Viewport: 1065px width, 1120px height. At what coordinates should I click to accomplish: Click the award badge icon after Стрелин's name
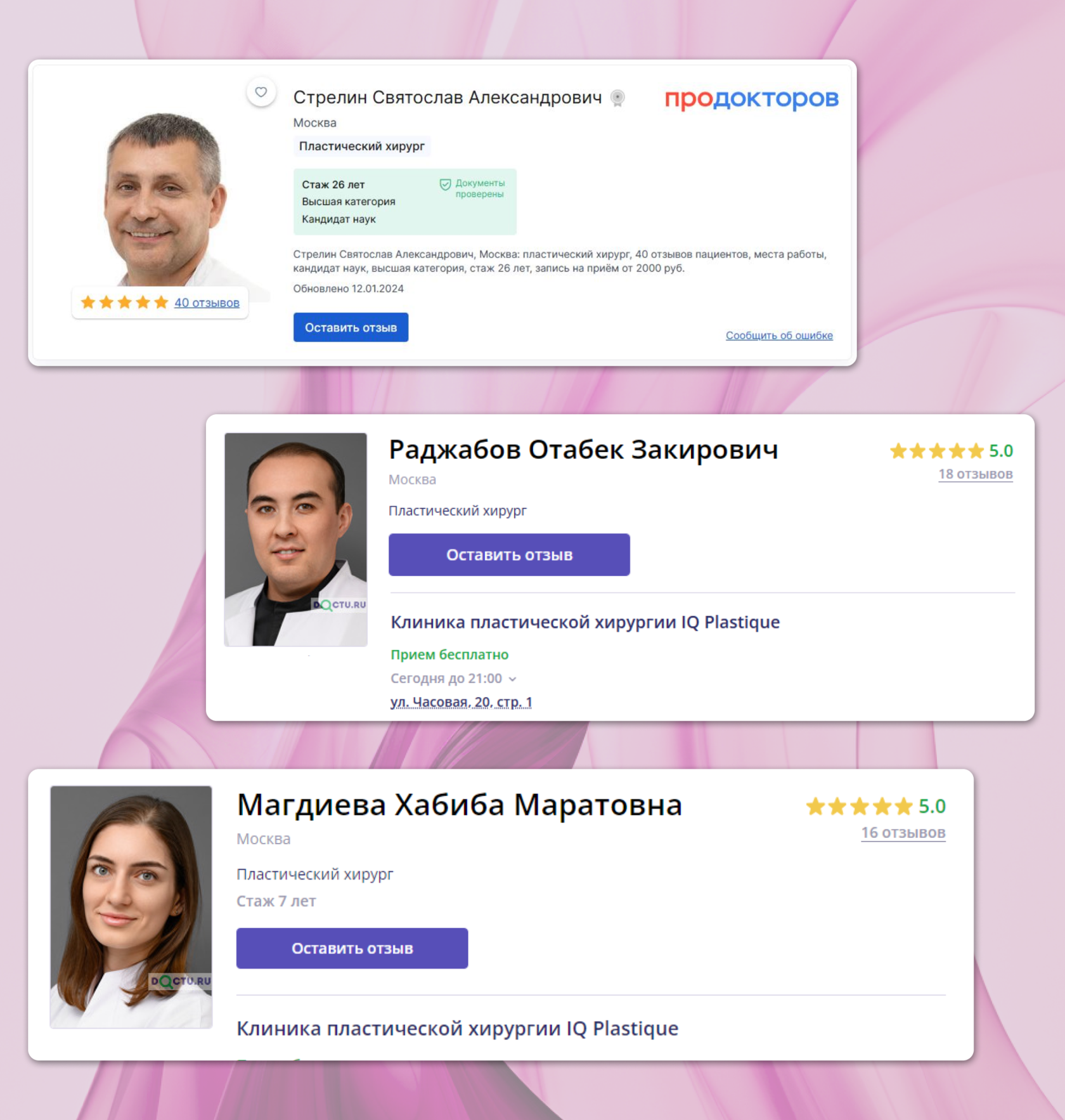pos(617,98)
